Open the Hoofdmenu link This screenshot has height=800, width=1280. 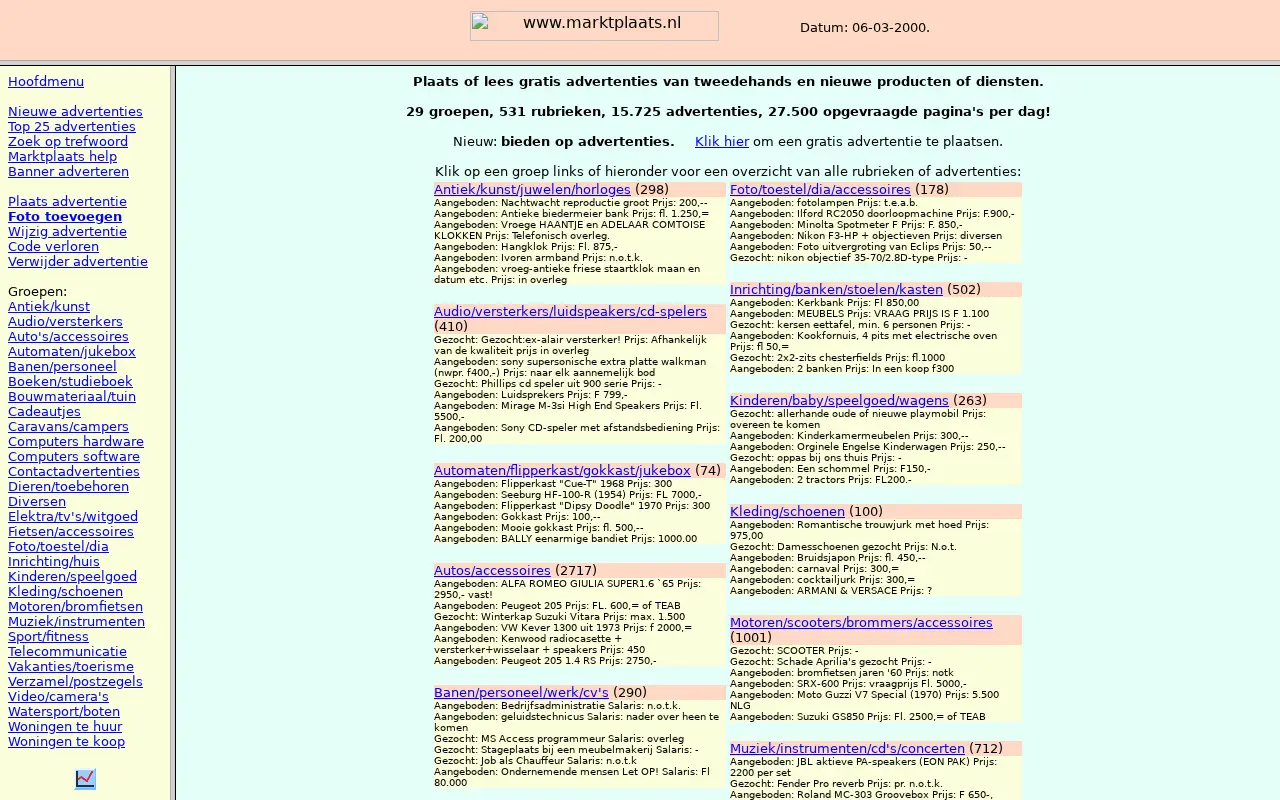(46, 81)
